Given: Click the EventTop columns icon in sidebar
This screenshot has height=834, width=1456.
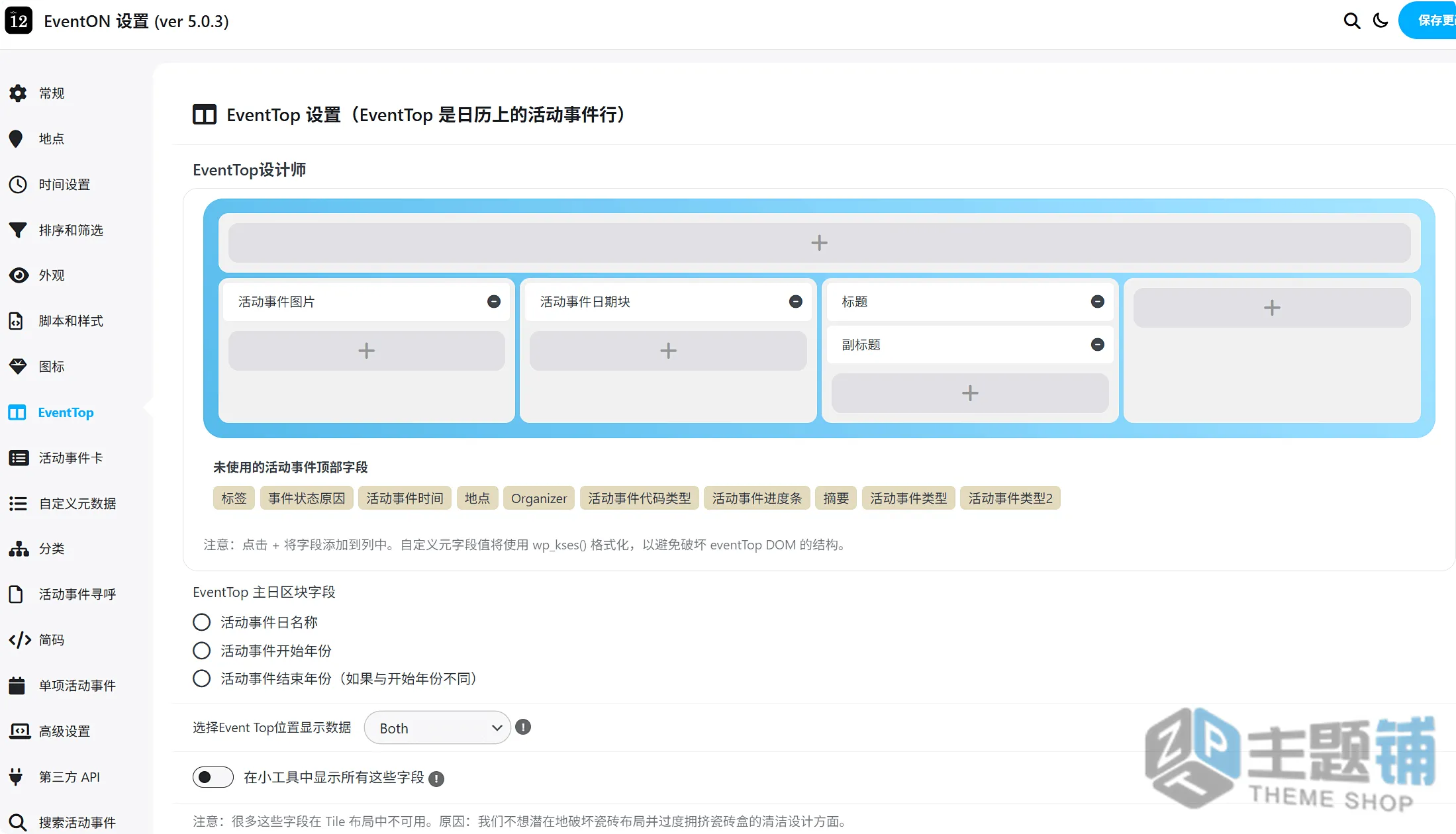Looking at the screenshot, I should pos(17,412).
